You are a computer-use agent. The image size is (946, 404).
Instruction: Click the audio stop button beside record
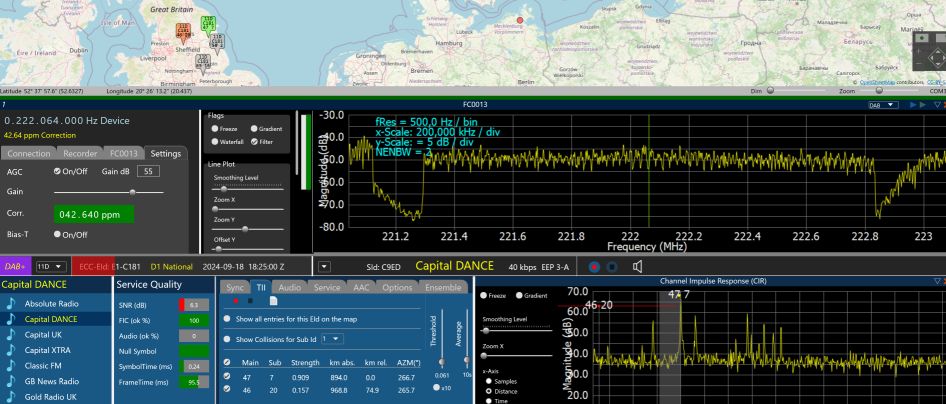[612, 267]
